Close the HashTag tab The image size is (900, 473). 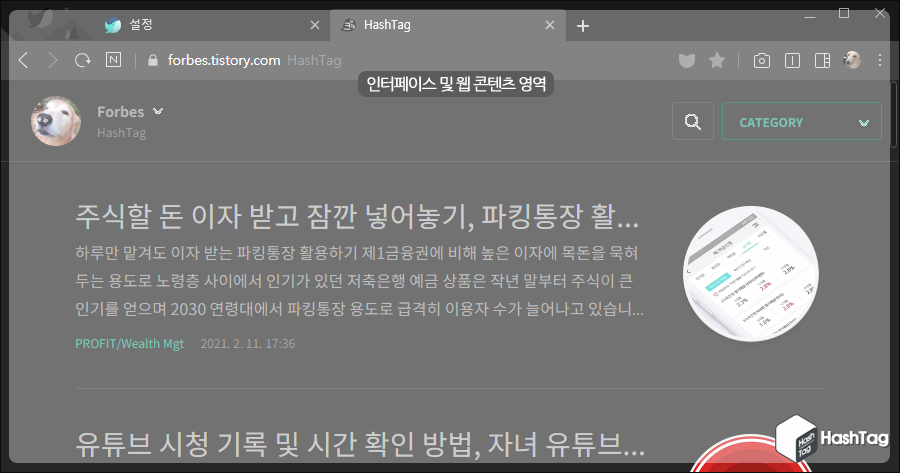[x=550, y=25]
